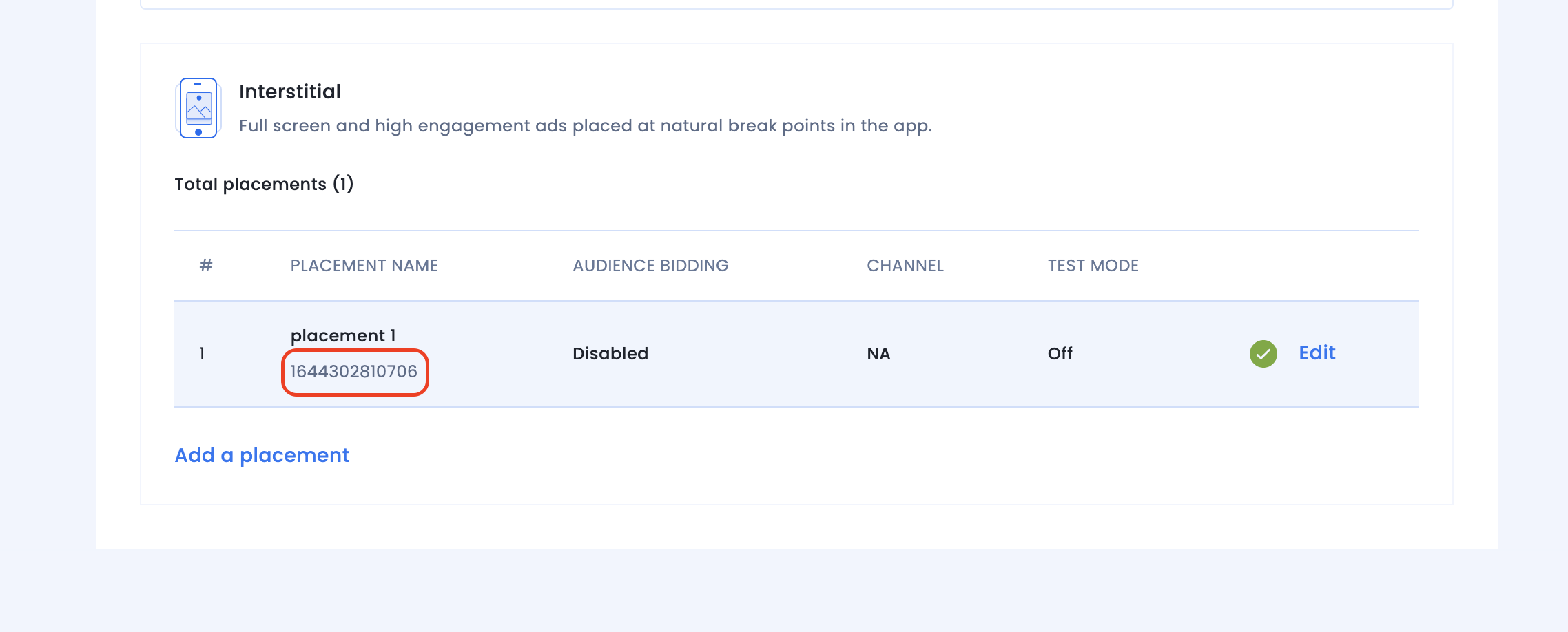Click the Interstitial phone ad icon
Viewport: 1568px width, 632px height.
point(198,108)
